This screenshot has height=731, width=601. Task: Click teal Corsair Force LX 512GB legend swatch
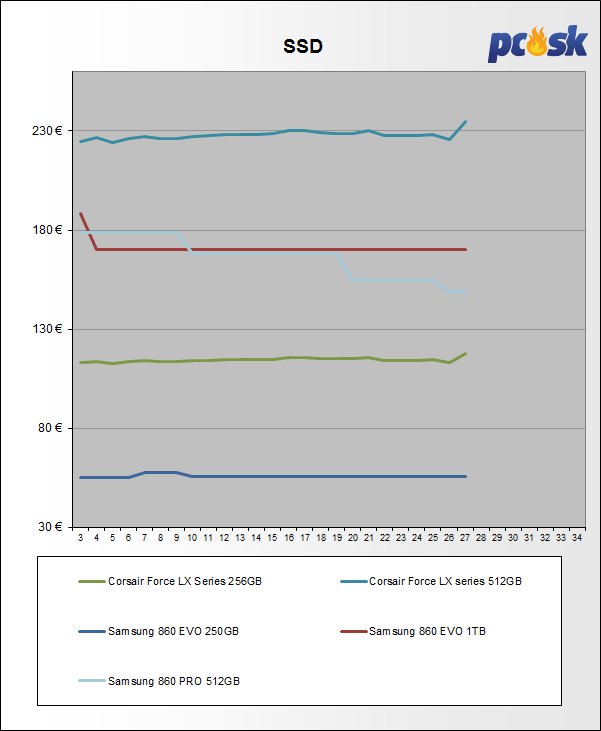tap(352, 581)
